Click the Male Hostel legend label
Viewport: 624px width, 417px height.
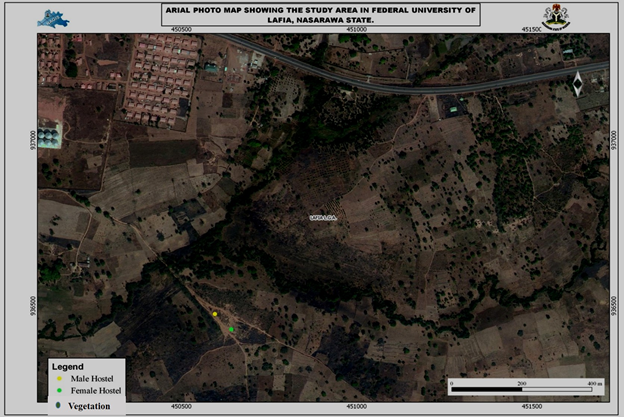pos(90,380)
